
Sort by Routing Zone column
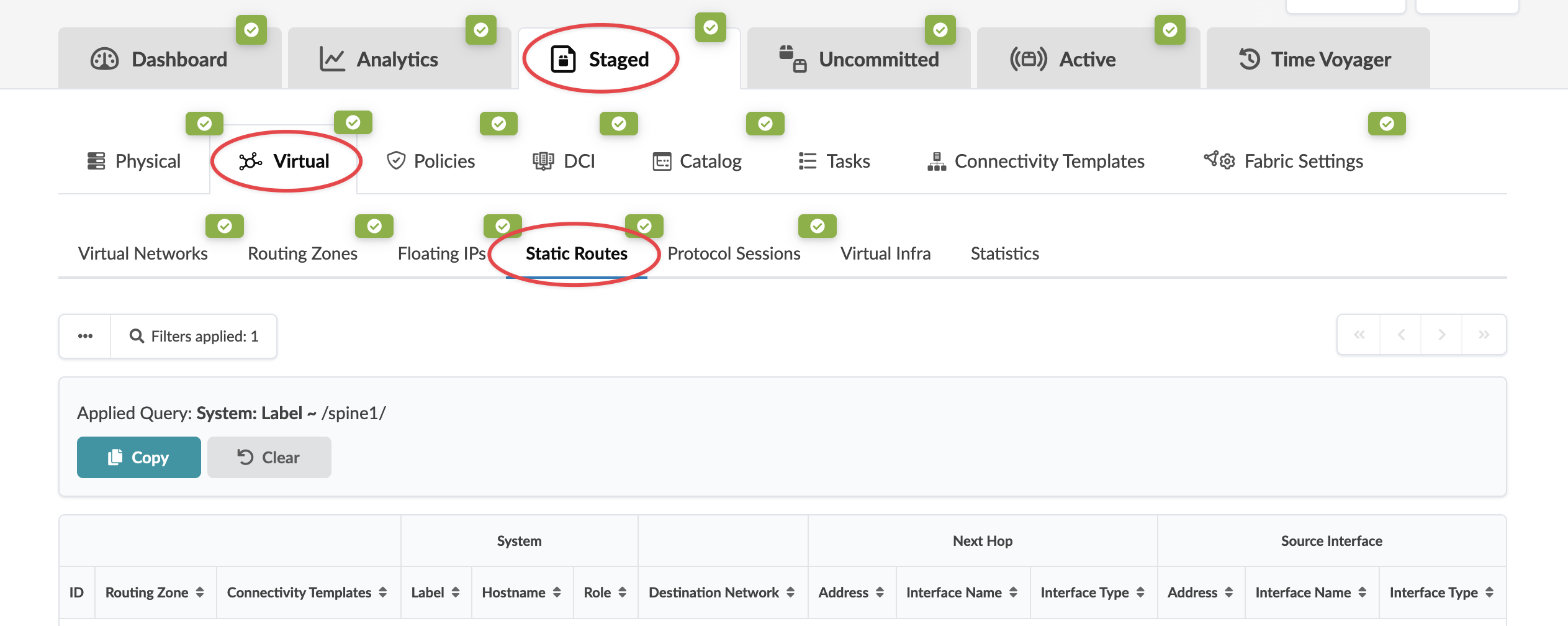[x=200, y=592]
